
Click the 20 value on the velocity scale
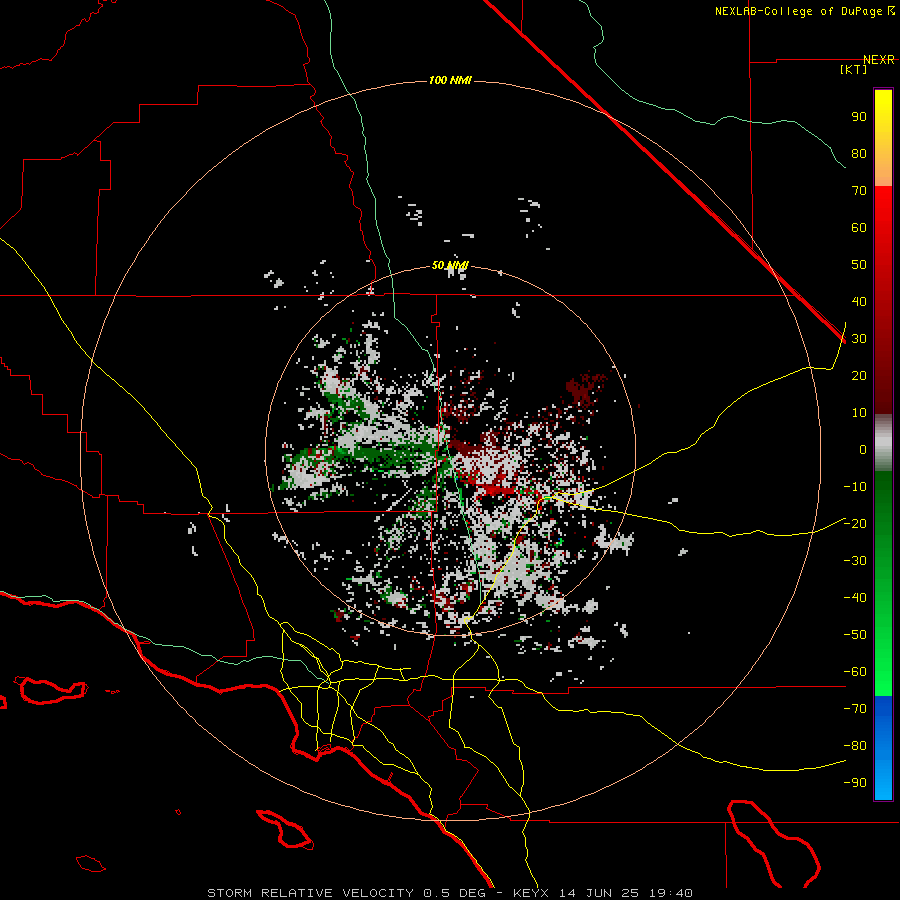pyautogui.click(x=859, y=375)
